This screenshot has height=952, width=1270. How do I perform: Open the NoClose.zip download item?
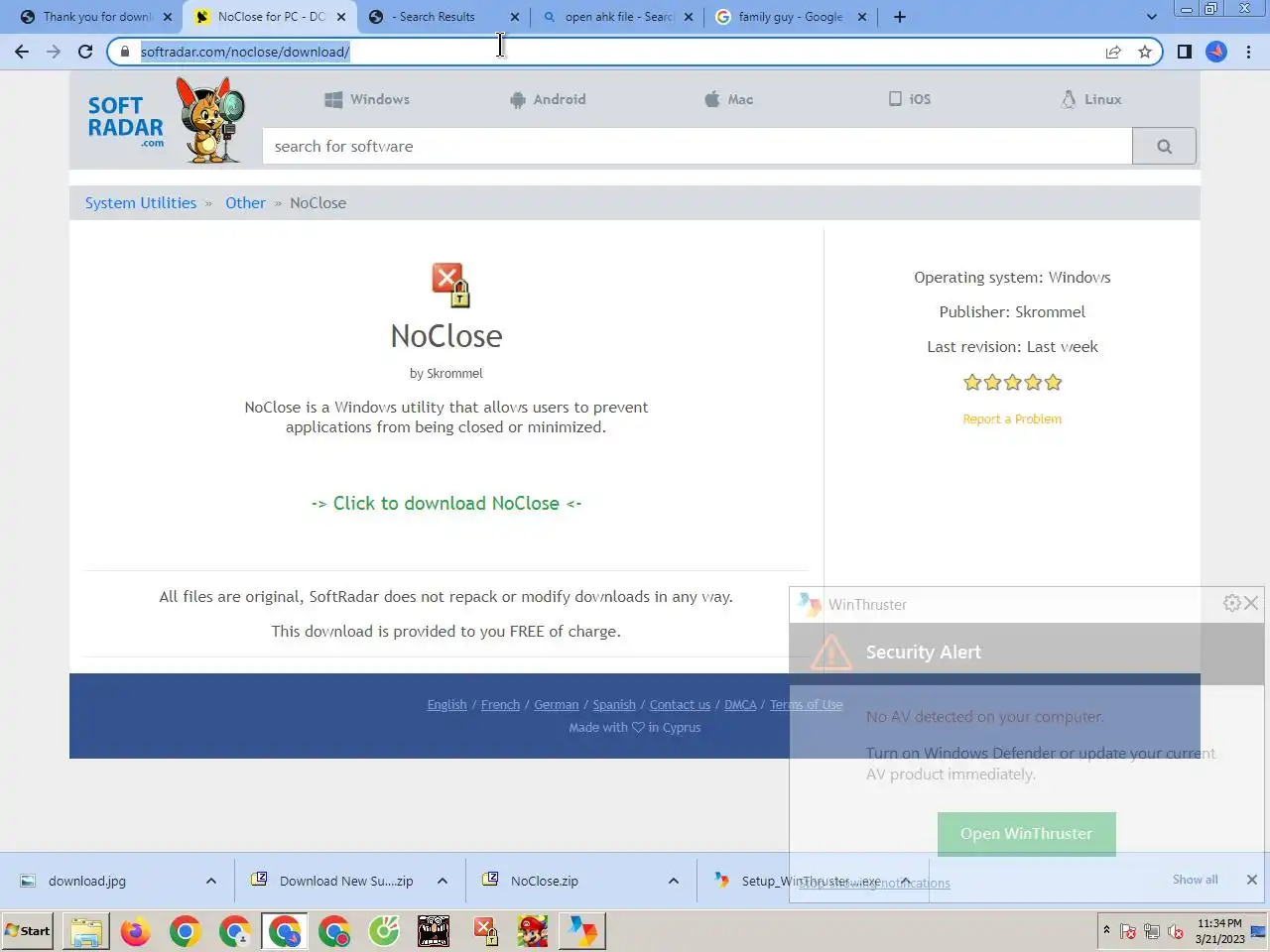click(544, 881)
